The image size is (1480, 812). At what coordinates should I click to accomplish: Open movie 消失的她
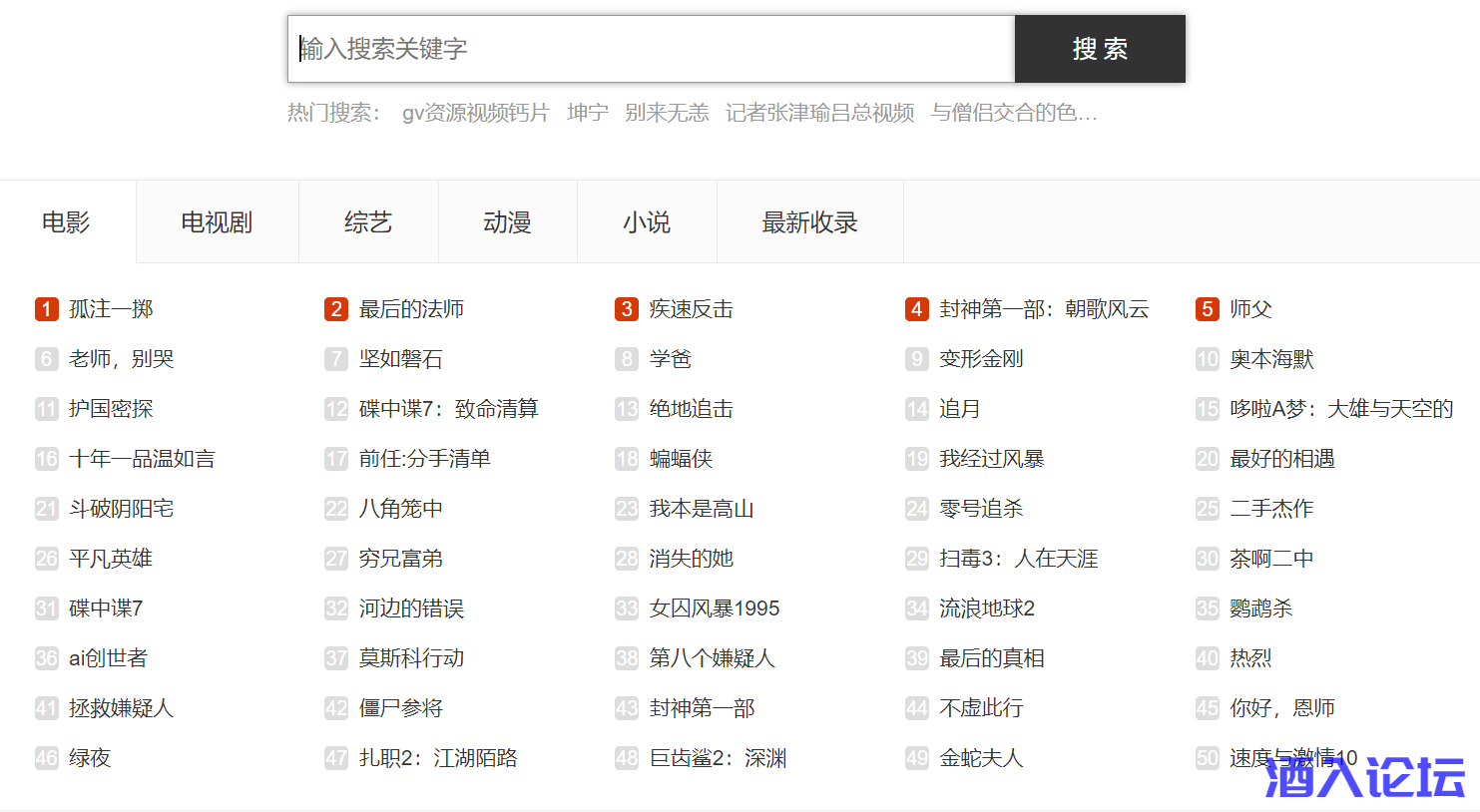[692, 559]
